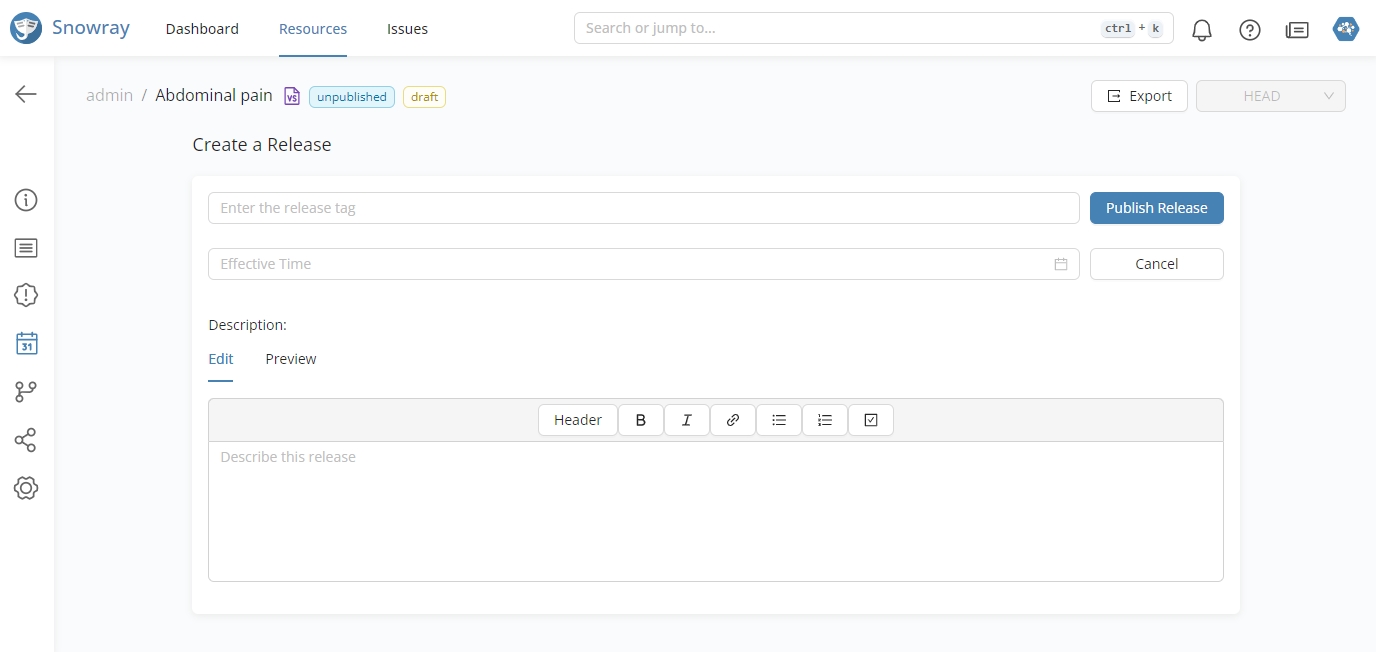Open the help question mark icon

click(x=1250, y=30)
